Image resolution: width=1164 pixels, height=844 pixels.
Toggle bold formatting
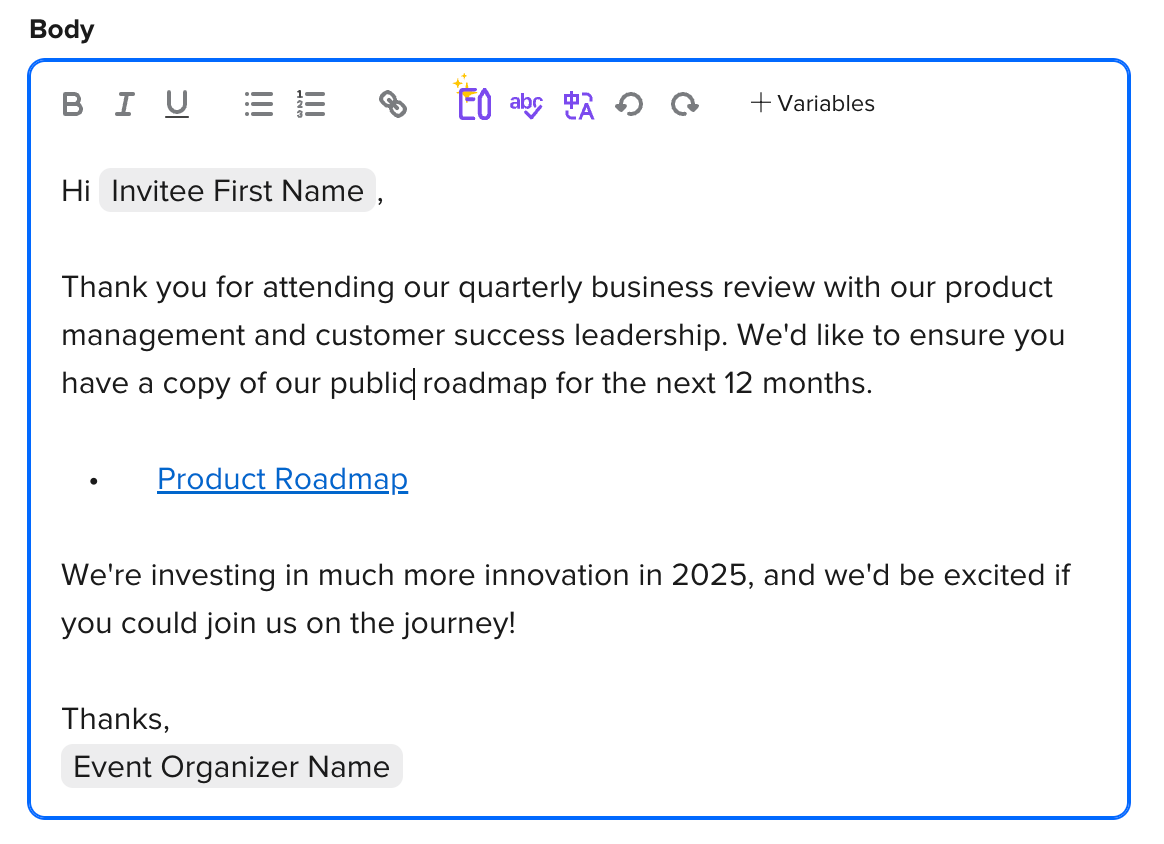pyautogui.click(x=72, y=104)
